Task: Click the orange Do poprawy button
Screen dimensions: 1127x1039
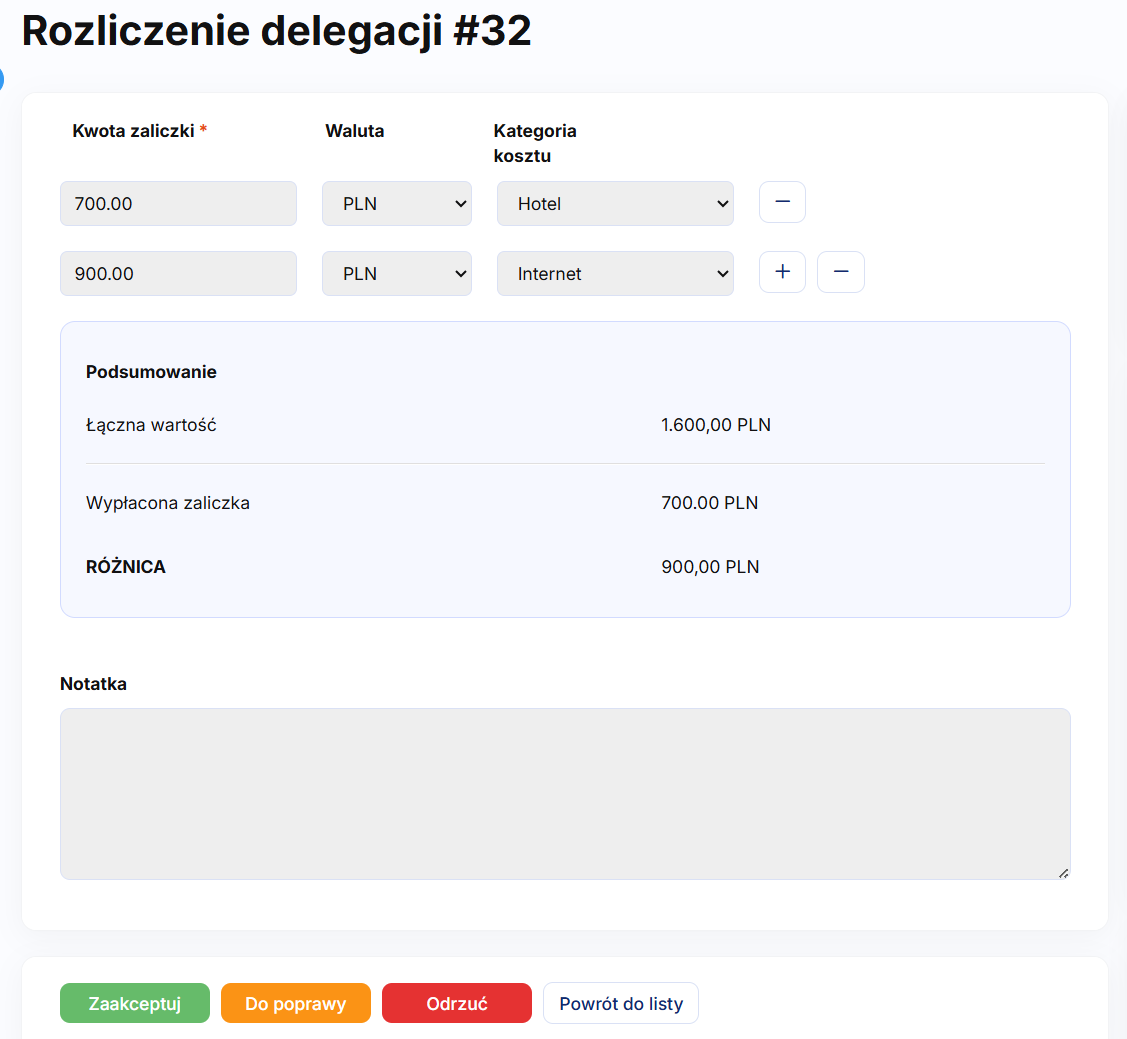Action: [x=295, y=1004]
